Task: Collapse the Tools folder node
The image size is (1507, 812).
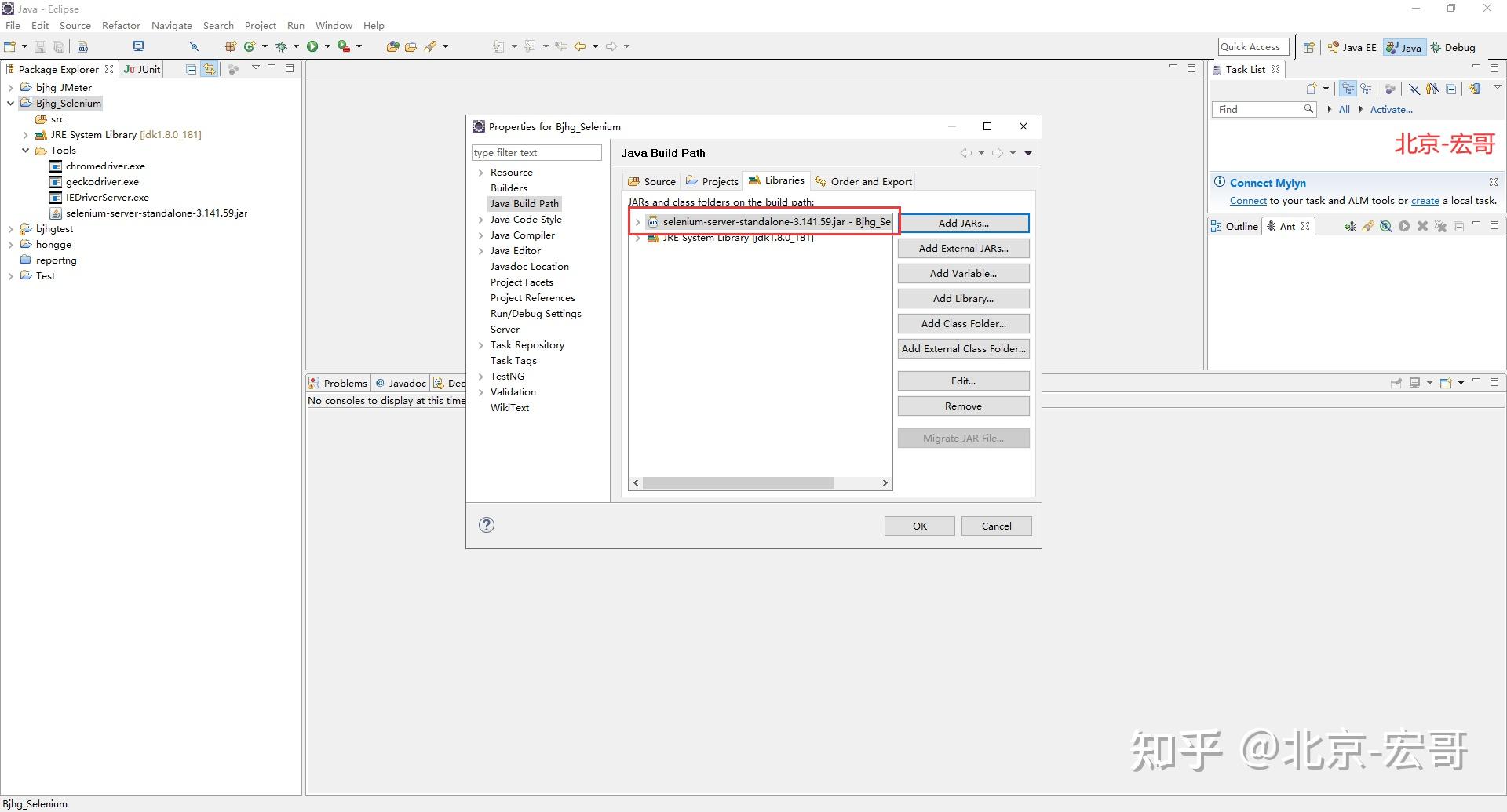Action: [25, 151]
